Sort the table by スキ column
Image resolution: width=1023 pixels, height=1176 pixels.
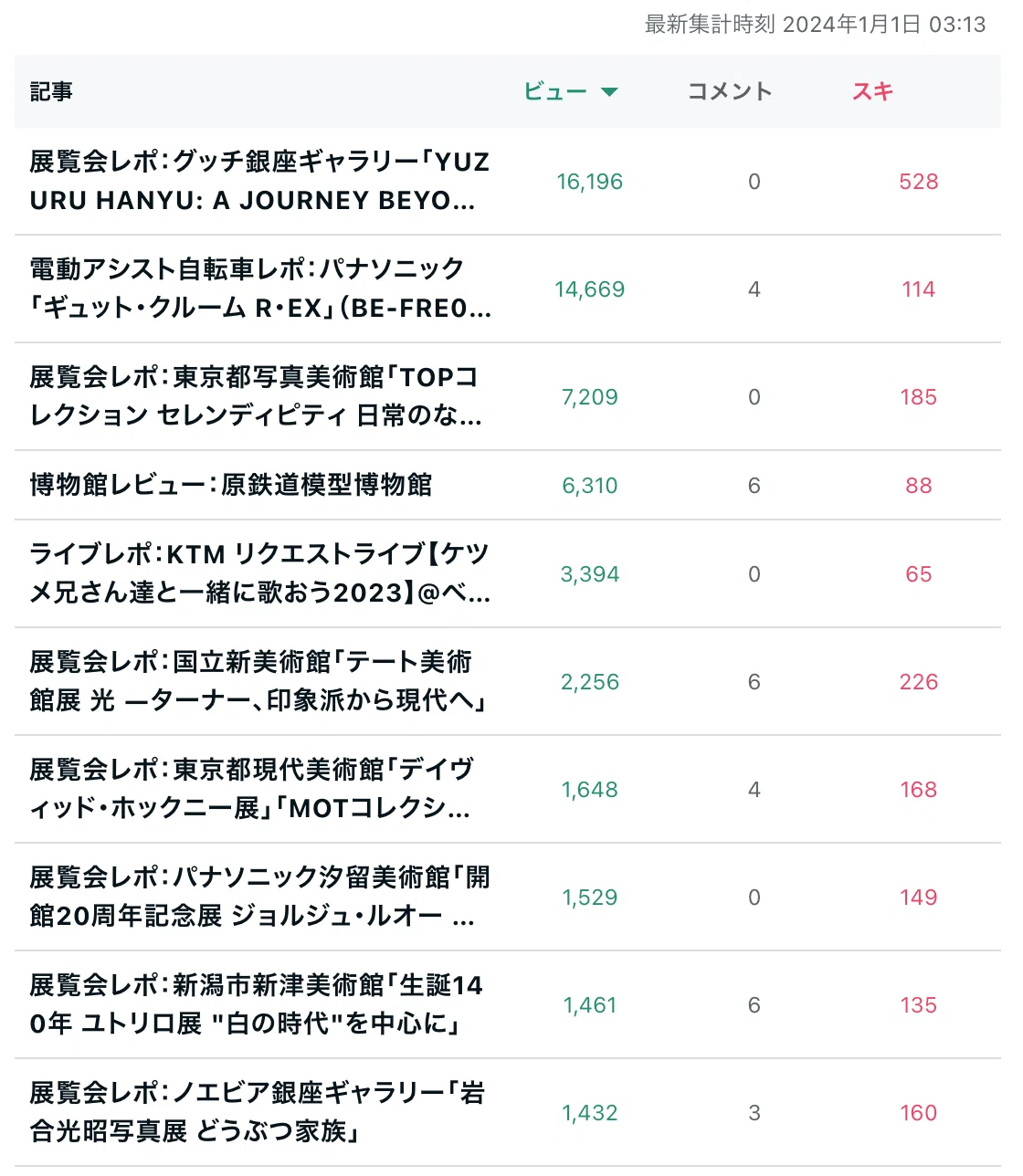pyautogui.click(x=872, y=91)
